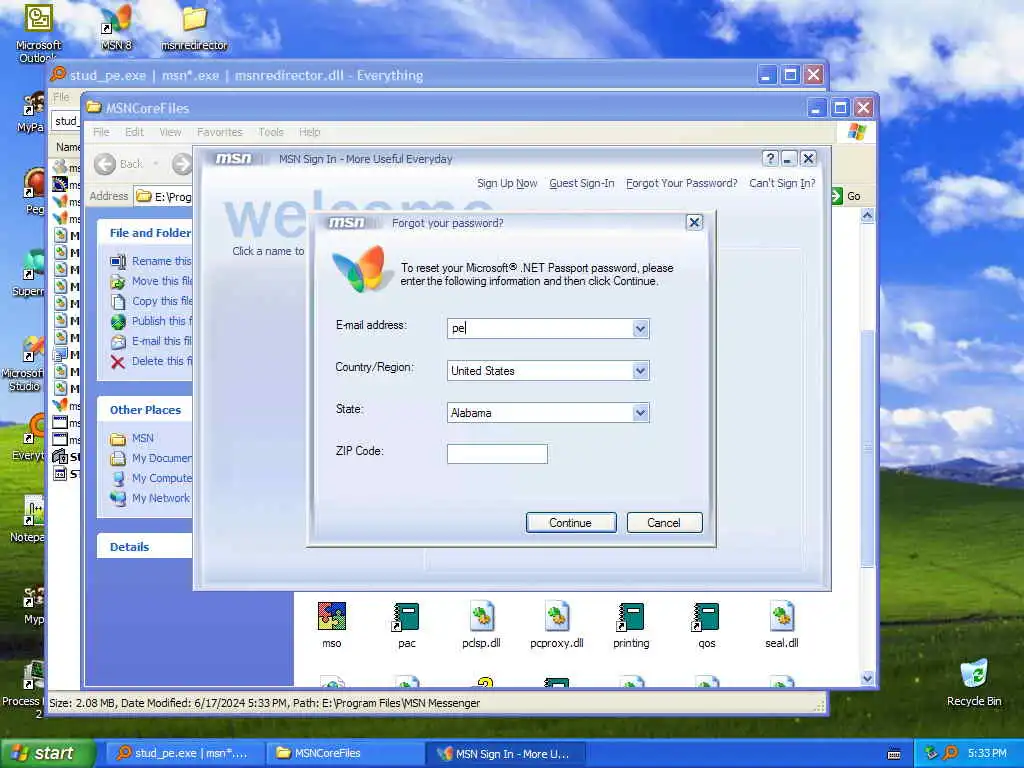The height and width of the screenshot is (768, 1024).
Task: Open the E-mail address dropdown arrow
Action: tap(640, 328)
